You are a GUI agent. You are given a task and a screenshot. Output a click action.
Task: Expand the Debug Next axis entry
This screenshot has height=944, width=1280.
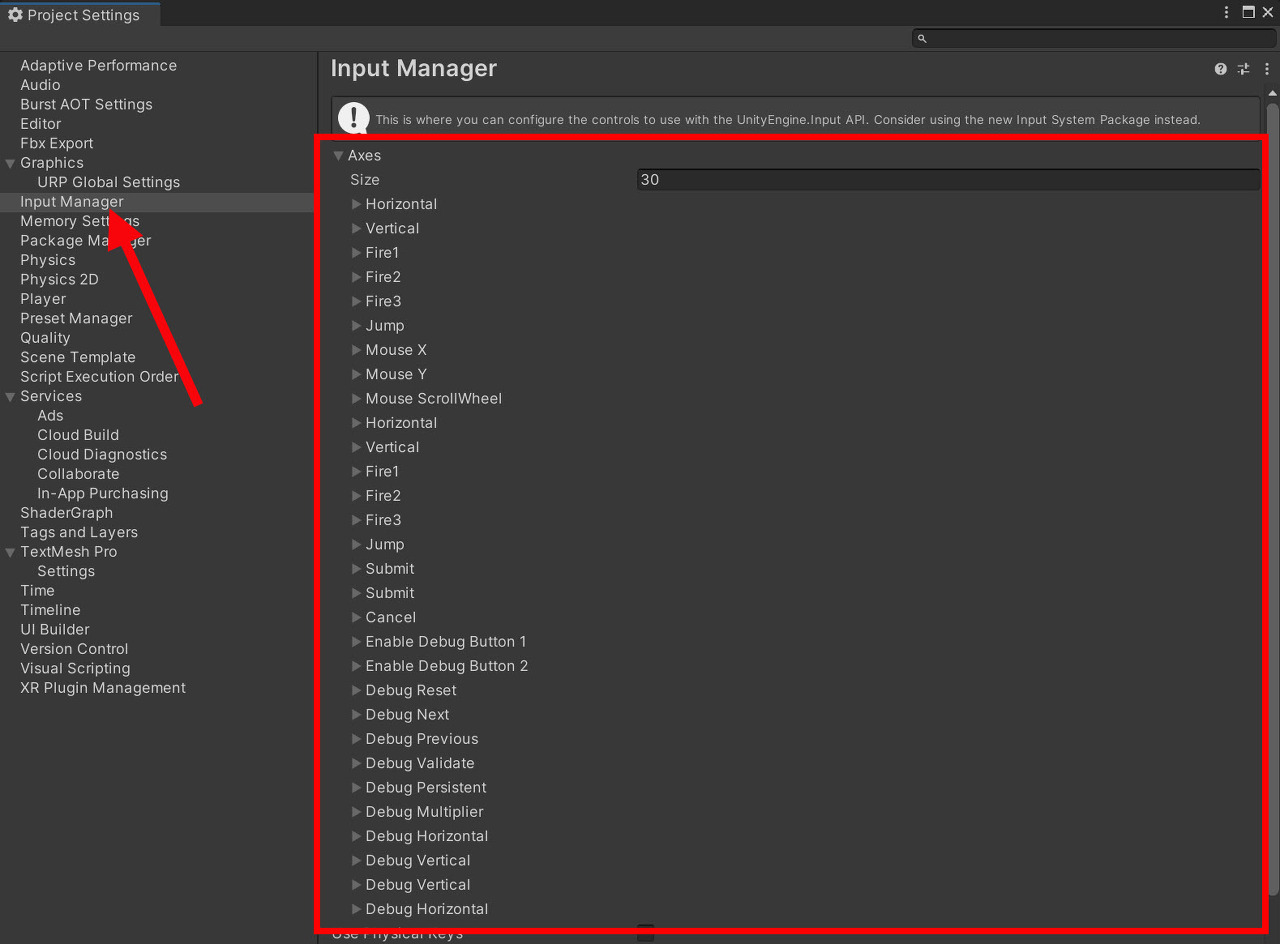(x=356, y=714)
